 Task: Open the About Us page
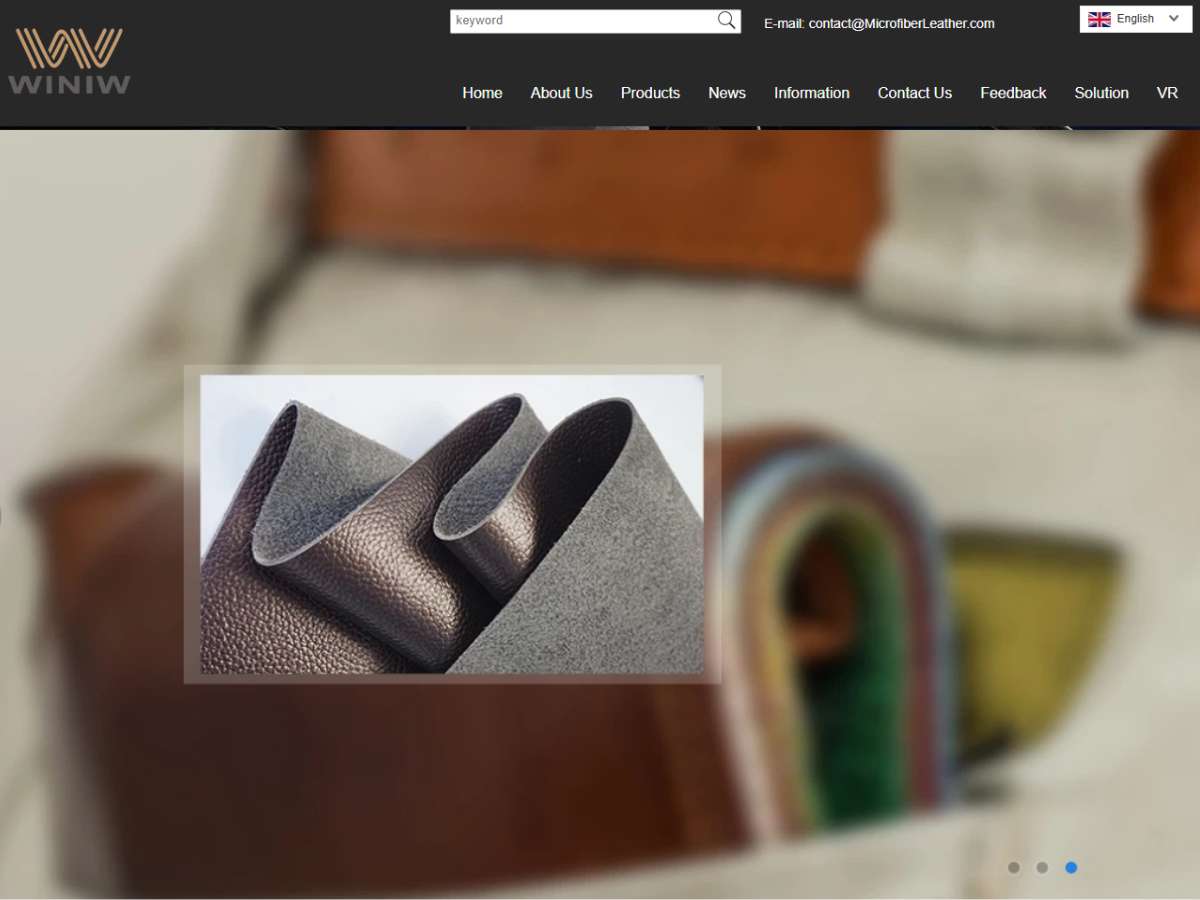point(561,93)
